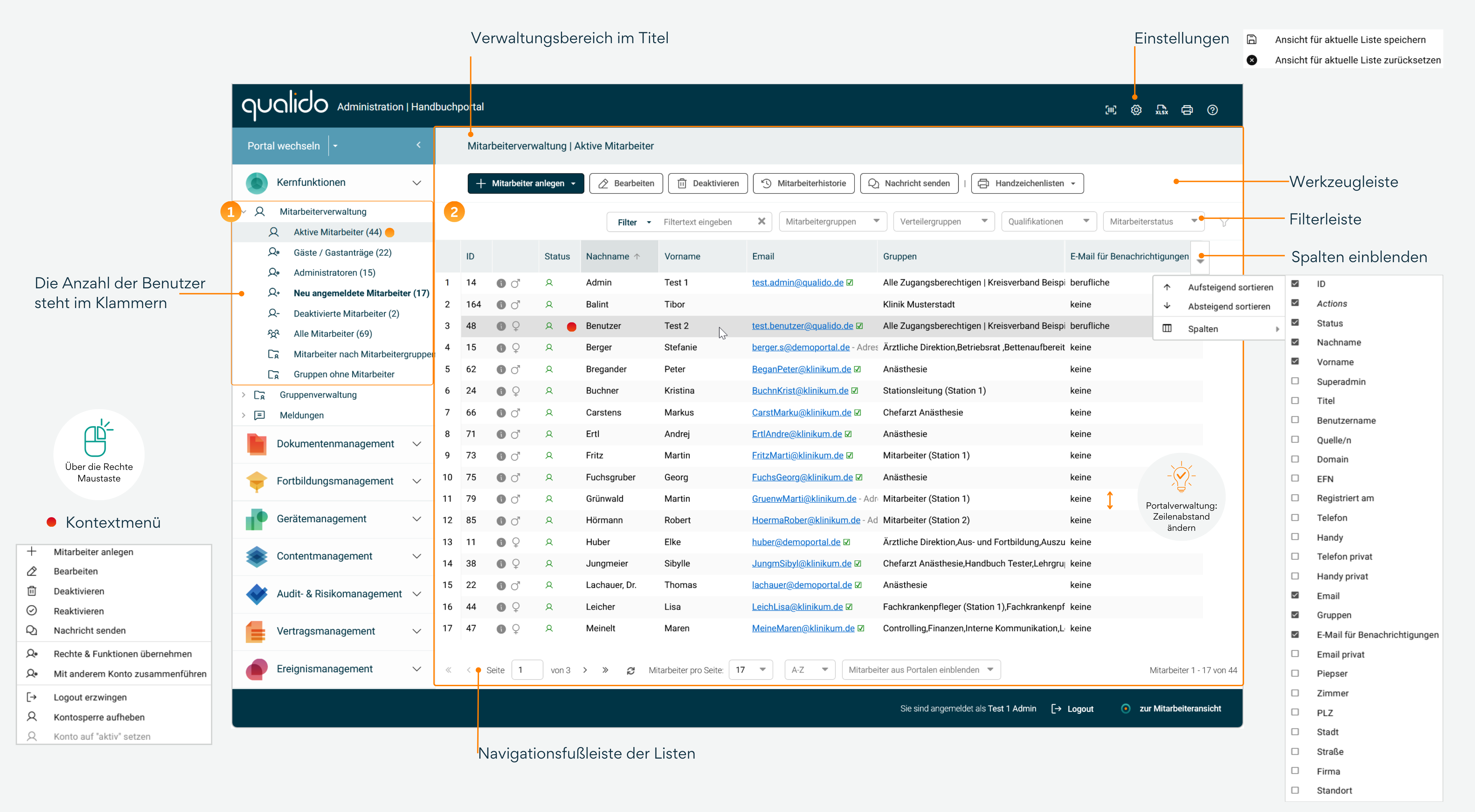Image resolution: width=1475 pixels, height=812 pixels.
Task: Click the Fortbildungsmanagement module icon
Action: pos(256,481)
